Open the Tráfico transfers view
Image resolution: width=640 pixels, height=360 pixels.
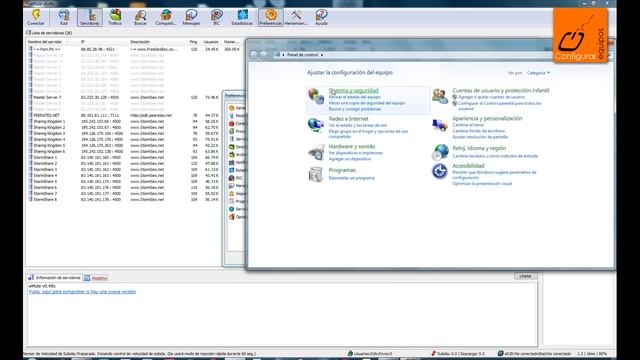115,18
